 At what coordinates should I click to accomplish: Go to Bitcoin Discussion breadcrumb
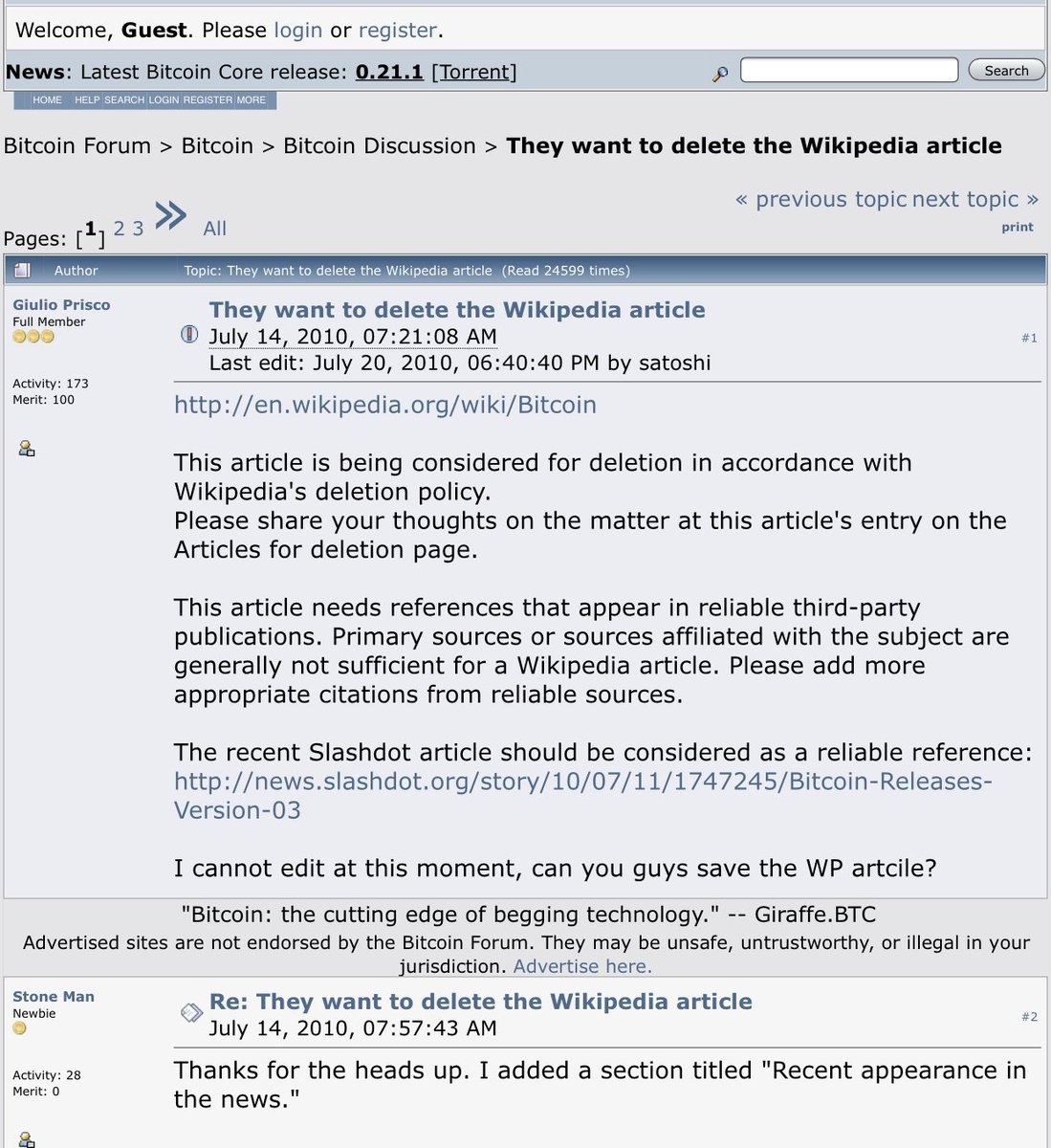point(380,145)
